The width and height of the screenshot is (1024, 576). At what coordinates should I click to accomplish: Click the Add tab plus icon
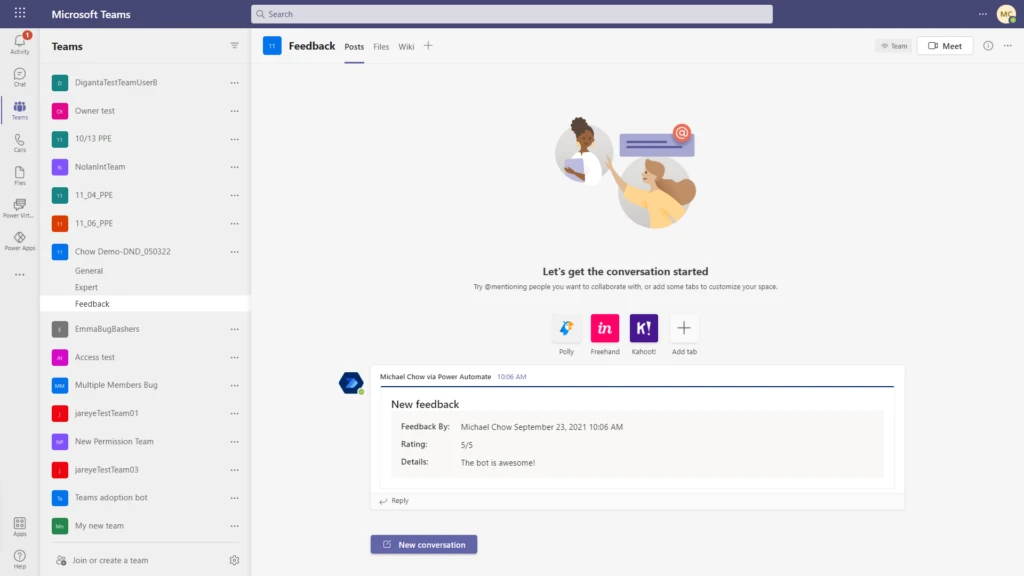(683, 328)
